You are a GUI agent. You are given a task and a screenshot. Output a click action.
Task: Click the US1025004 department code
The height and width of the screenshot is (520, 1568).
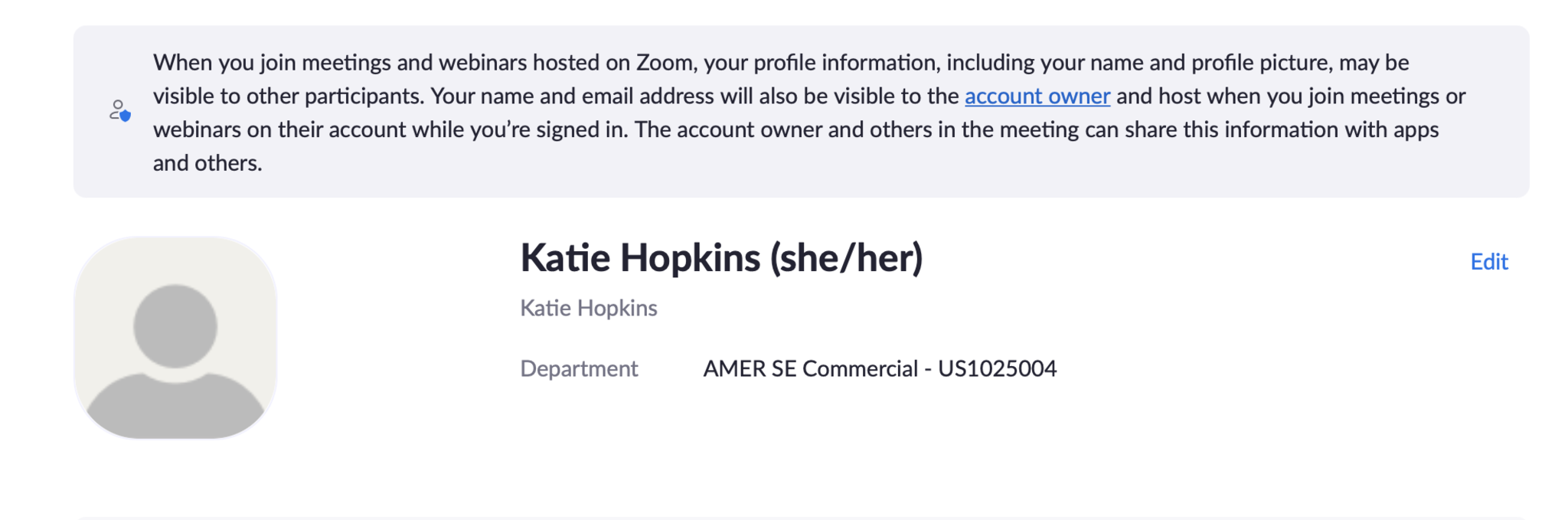pos(997,369)
